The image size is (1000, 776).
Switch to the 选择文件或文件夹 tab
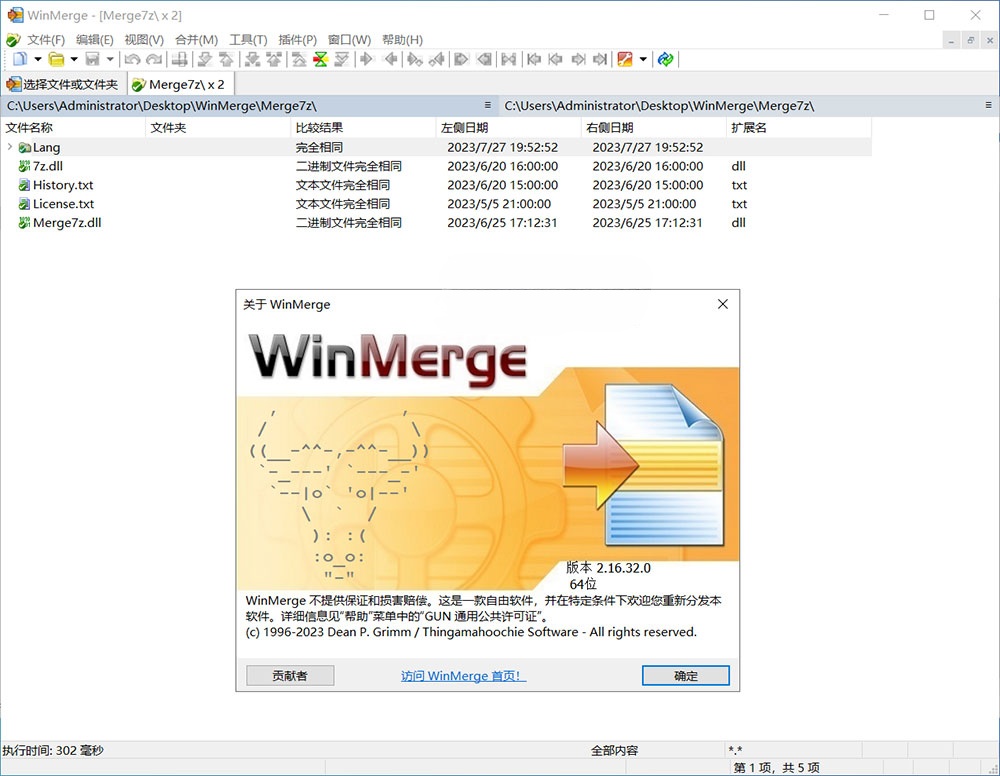click(63, 84)
